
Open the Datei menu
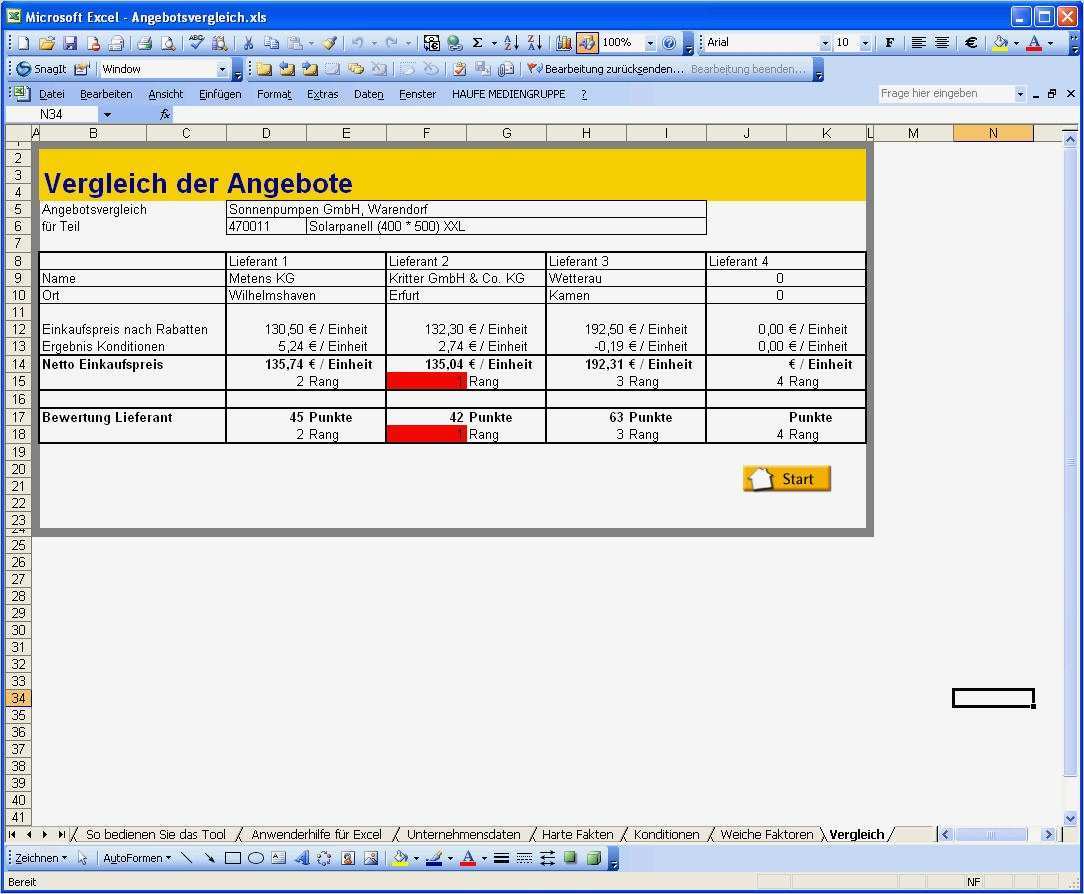52,94
